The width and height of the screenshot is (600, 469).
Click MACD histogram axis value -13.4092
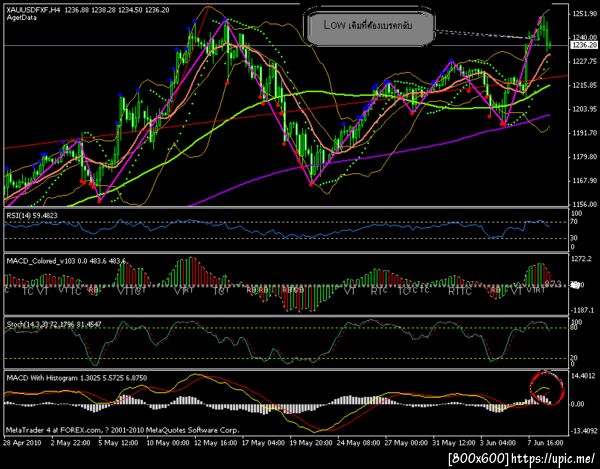point(582,430)
